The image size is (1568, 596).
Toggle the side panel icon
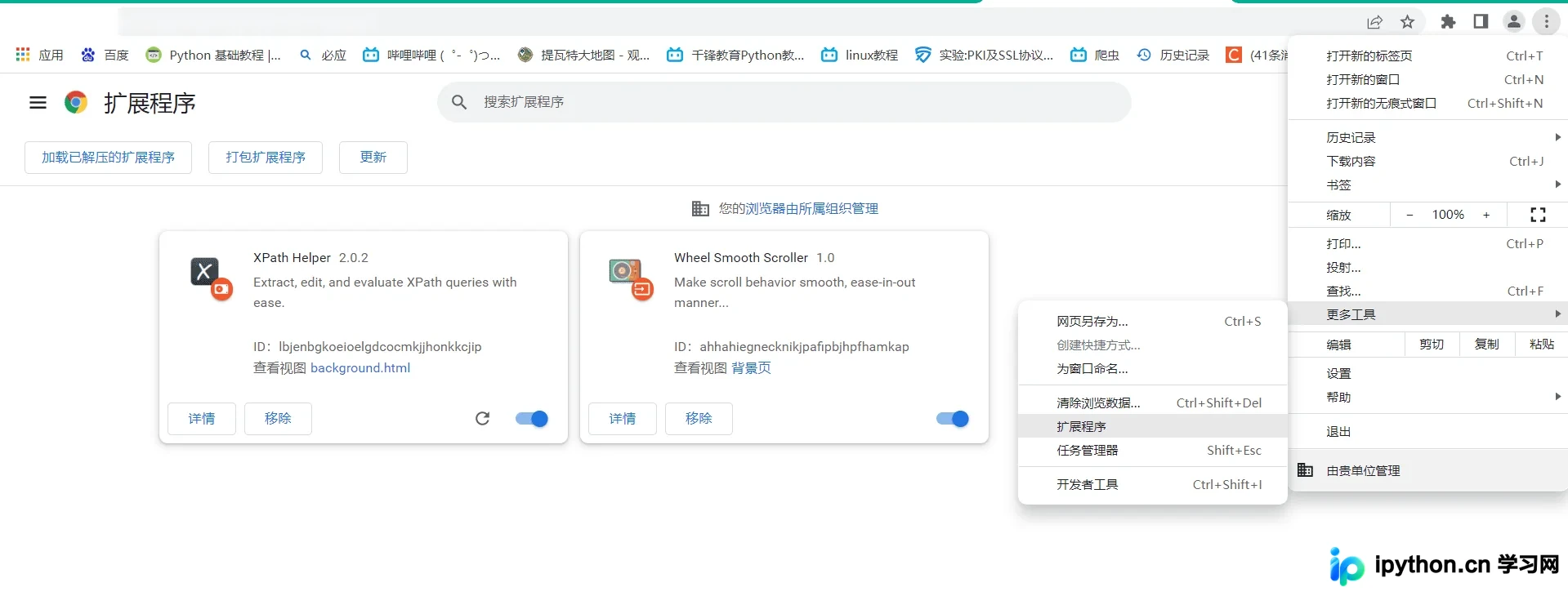pyautogui.click(x=1481, y=21)
